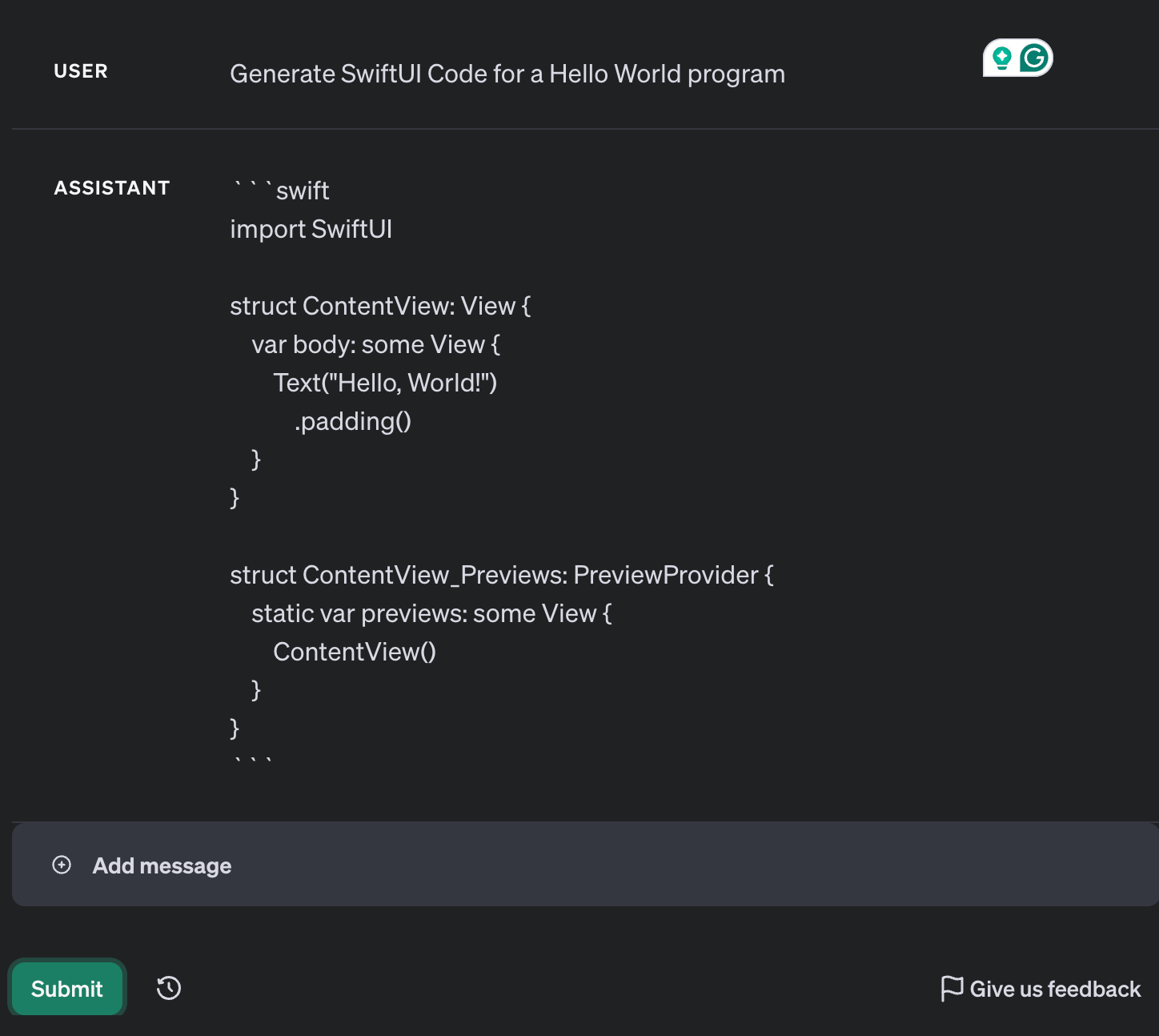Click the var body: some View line

(376, 344)
